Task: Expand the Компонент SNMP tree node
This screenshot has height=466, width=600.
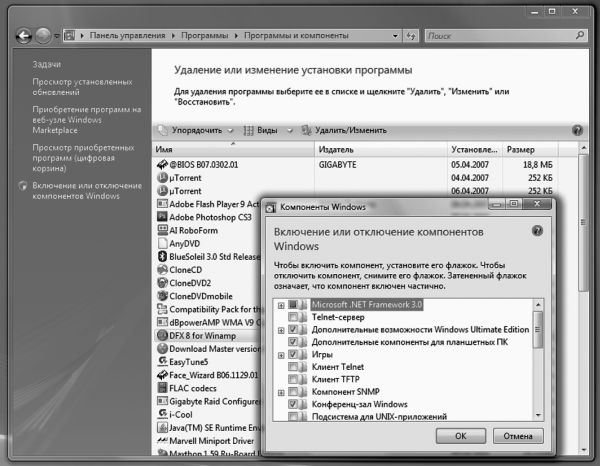Action: 281,391
